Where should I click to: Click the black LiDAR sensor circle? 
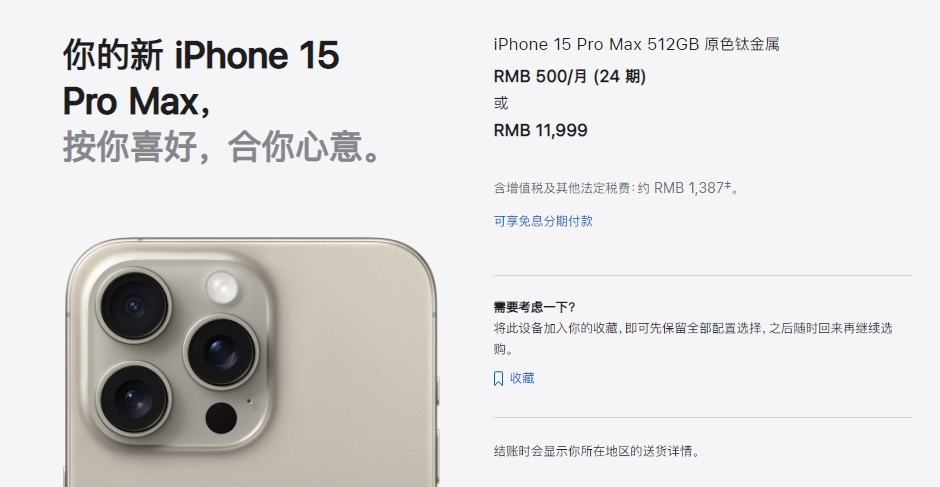click(221, 418)
